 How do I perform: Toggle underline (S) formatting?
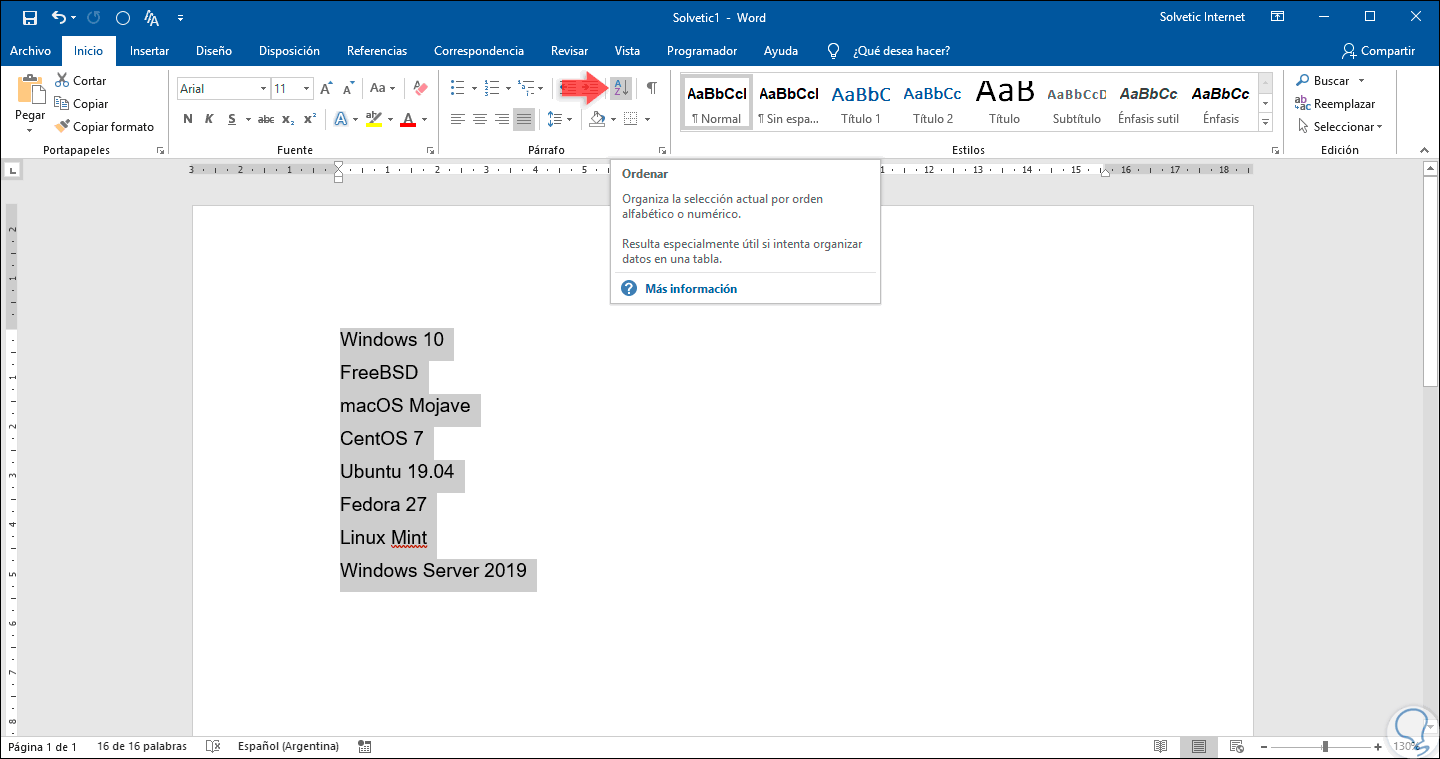click(x=232, y=119)
